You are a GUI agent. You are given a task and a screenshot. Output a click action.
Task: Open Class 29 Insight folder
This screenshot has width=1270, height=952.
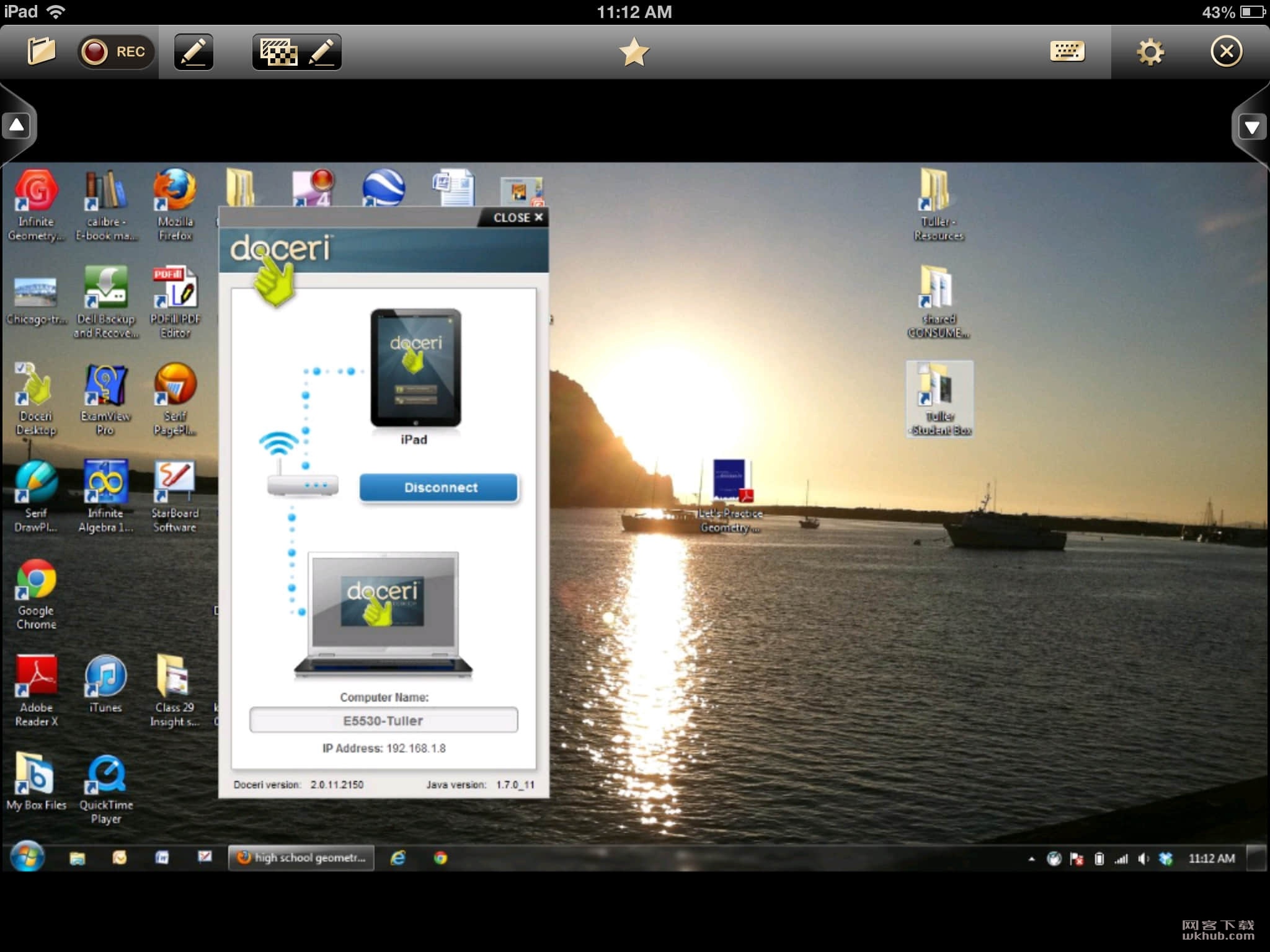(175, 692)
